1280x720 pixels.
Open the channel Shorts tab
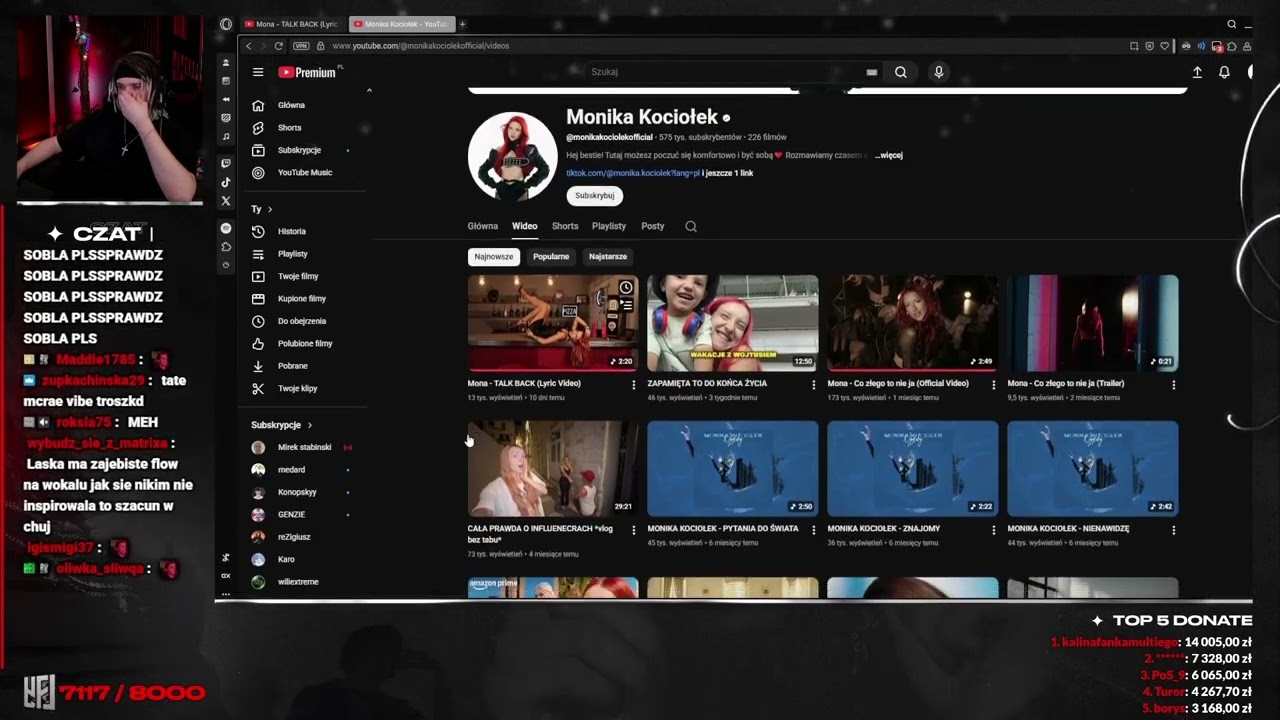coord(565,226)
